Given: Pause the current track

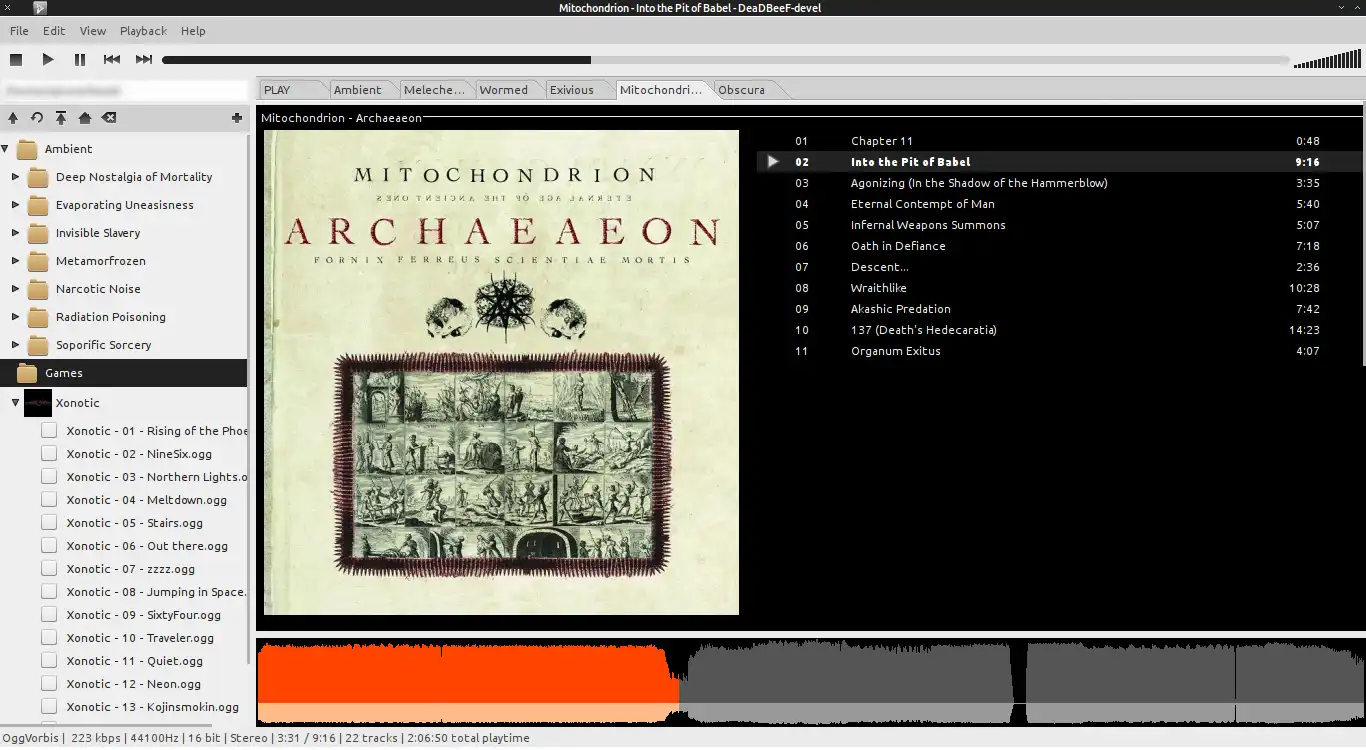Looking at the screenshot, I should click(x=80, y=60).
